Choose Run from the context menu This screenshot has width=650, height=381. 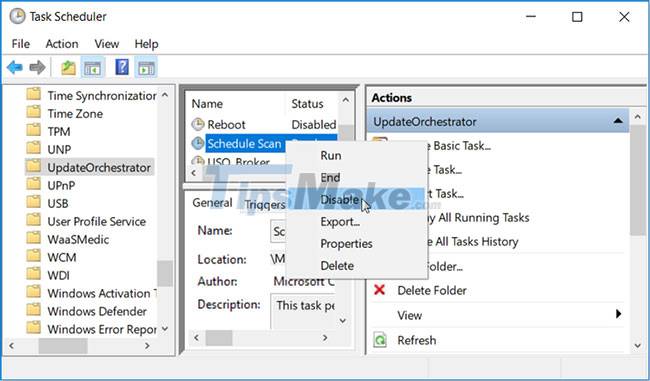357,155
